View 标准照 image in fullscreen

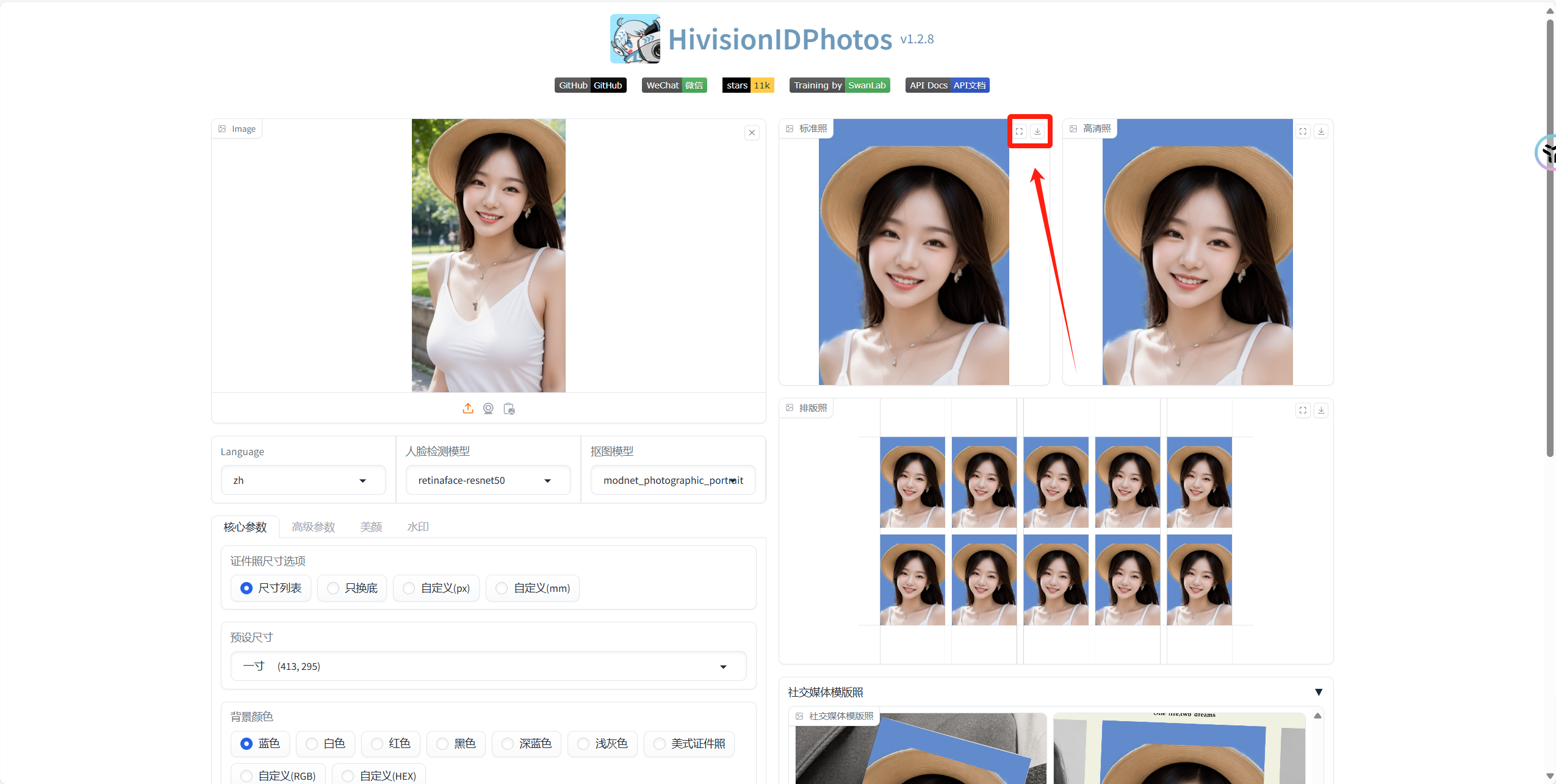pos(1019,131)
